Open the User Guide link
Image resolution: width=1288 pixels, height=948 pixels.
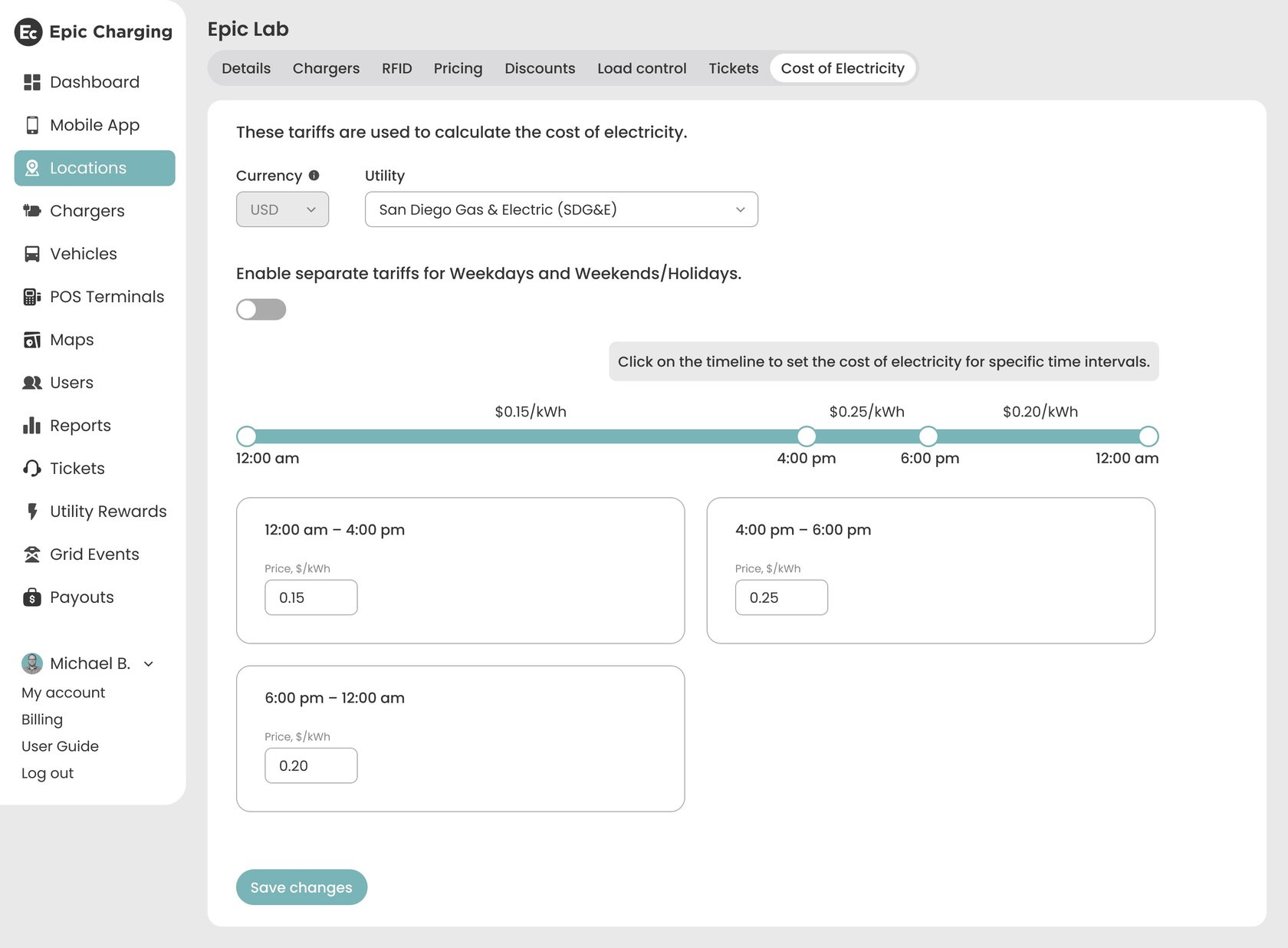[60, 746]
